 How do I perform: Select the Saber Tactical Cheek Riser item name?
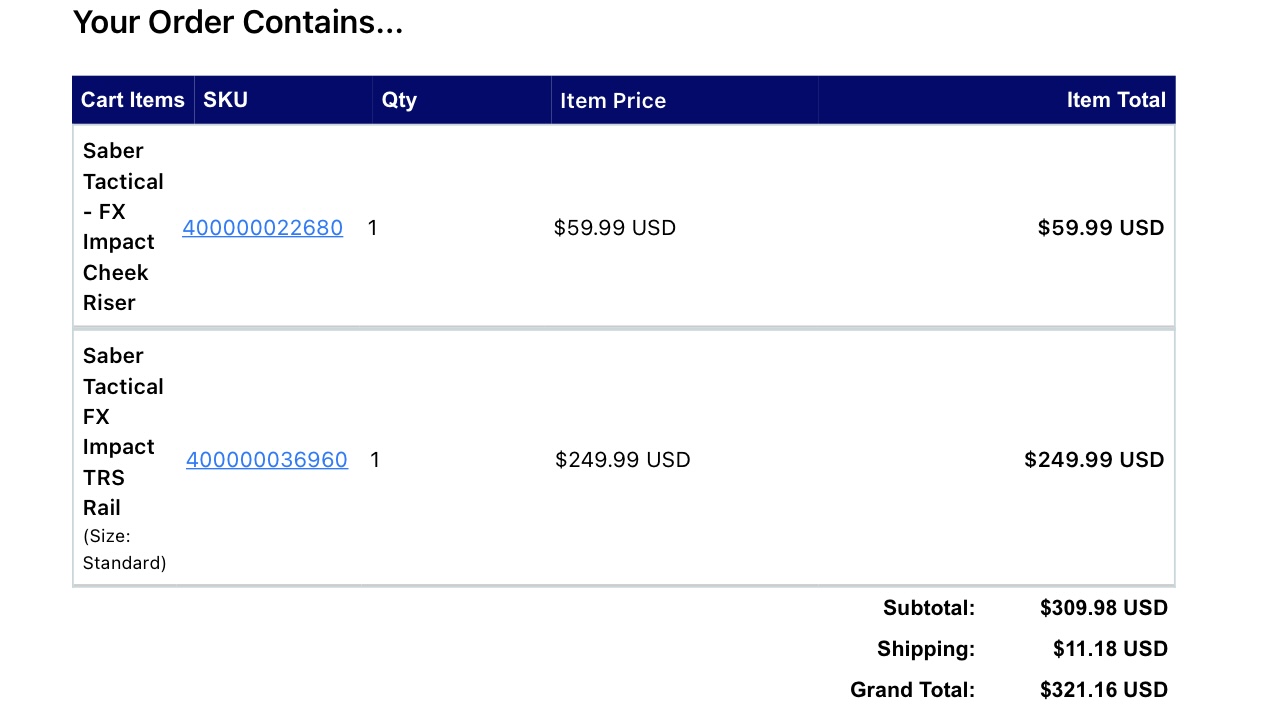coord(123,227)
